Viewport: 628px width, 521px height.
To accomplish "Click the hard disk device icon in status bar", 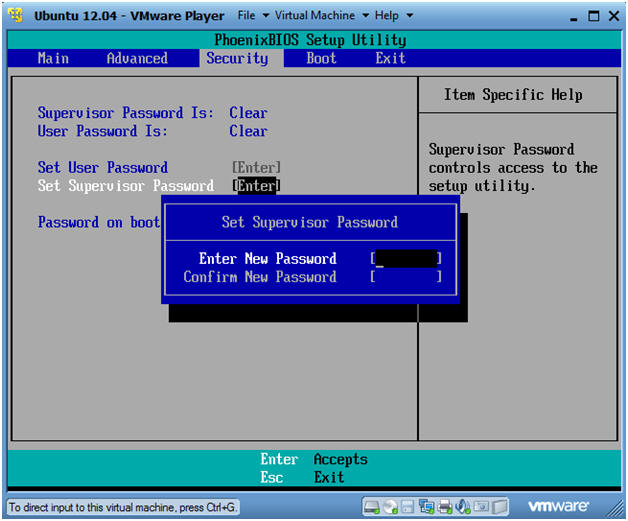I will [371, 507].
